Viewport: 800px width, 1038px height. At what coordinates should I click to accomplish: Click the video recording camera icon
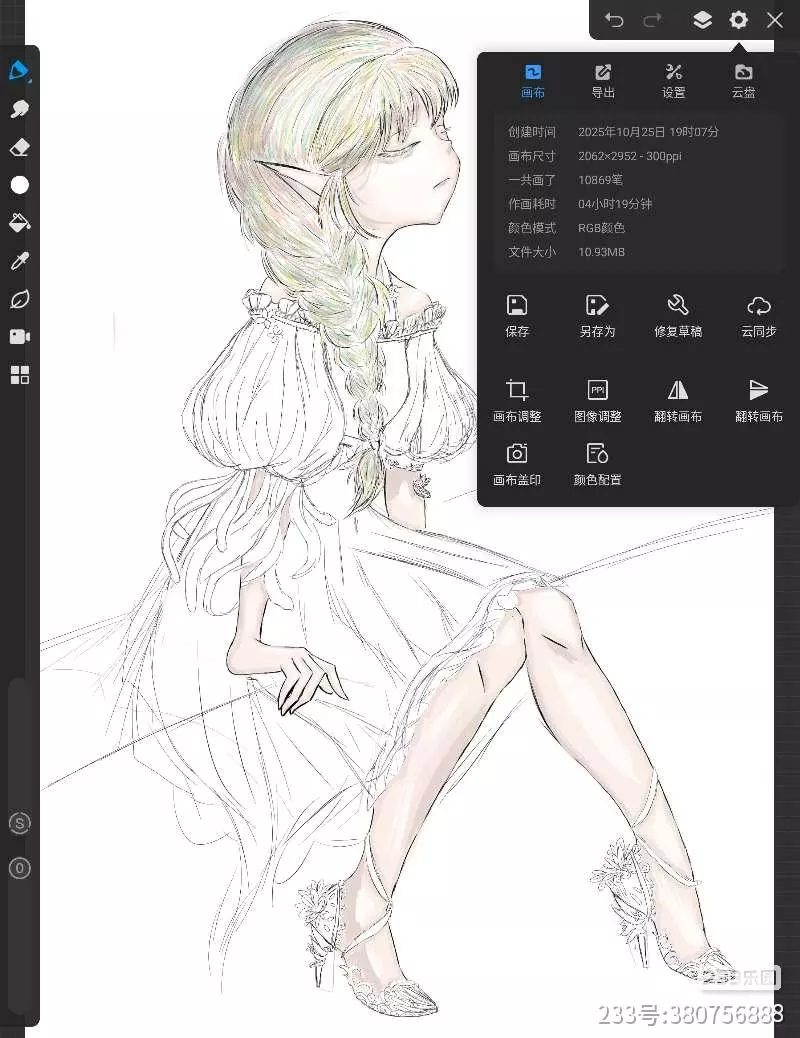[19, 337]
